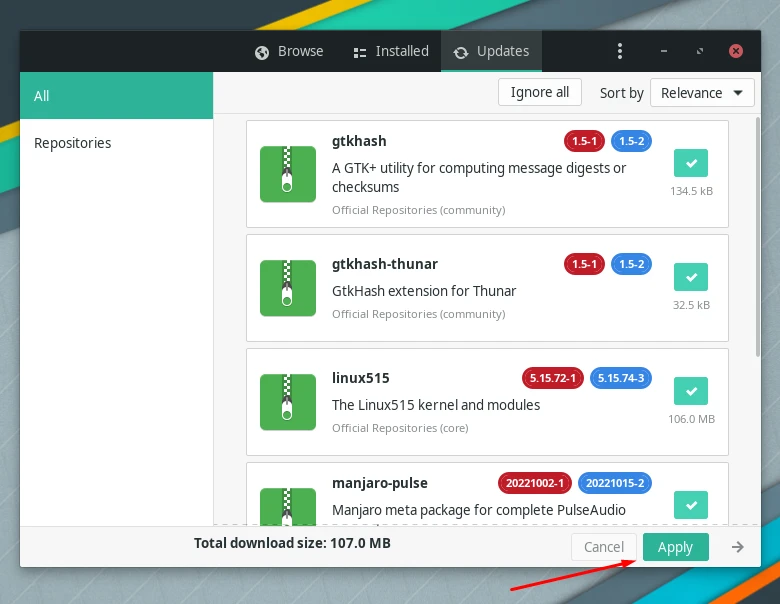The height and width of the screenshot is (604, 780).
Task: Click the manjaro-pulse package name
Action: tap(380, 483)
